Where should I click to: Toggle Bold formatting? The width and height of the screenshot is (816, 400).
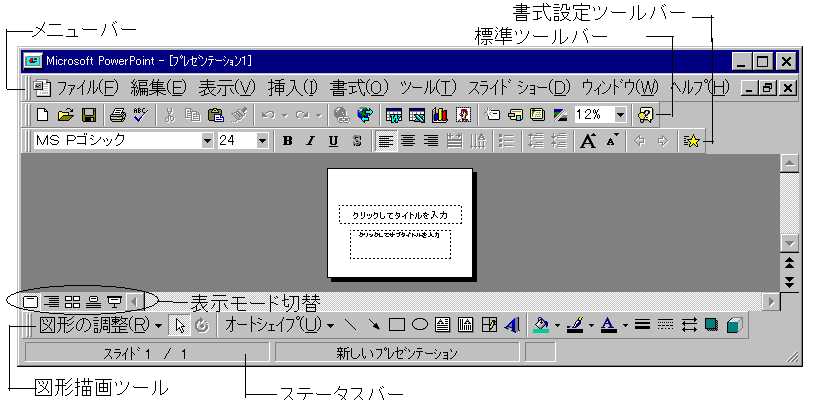287,141
